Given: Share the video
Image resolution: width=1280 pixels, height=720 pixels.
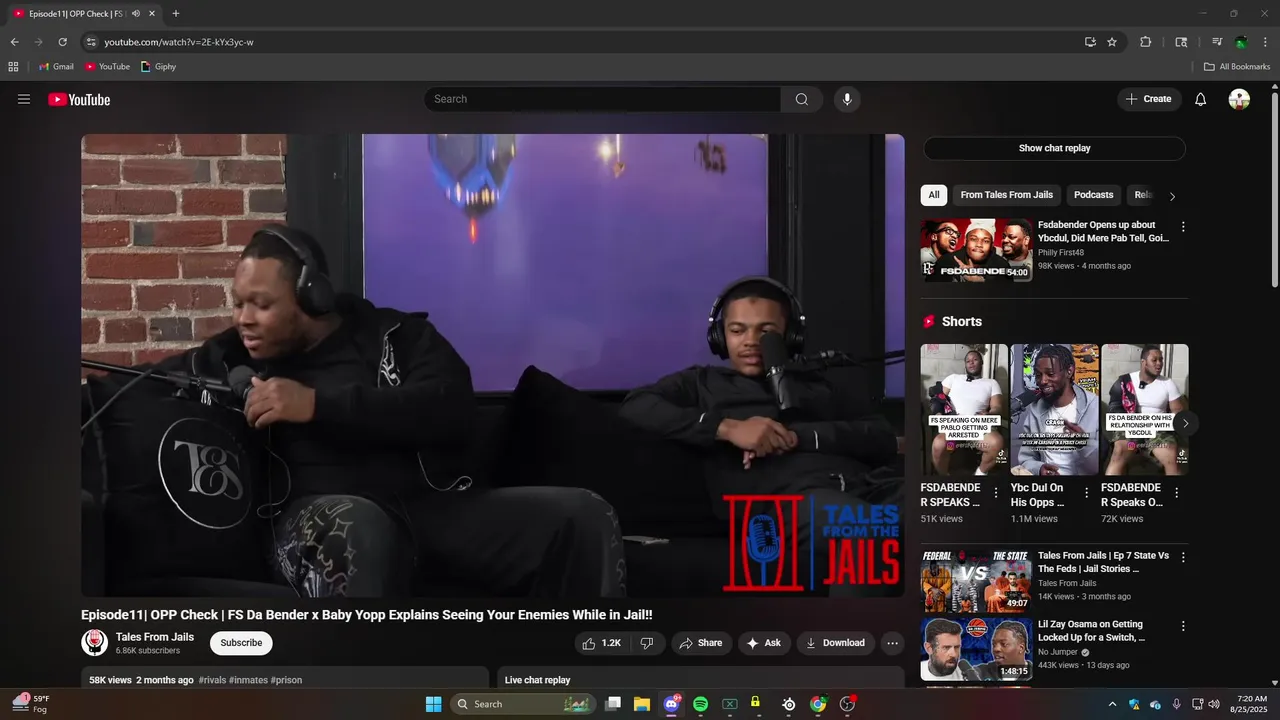Looking at the screenshot, I should (701, 643).
